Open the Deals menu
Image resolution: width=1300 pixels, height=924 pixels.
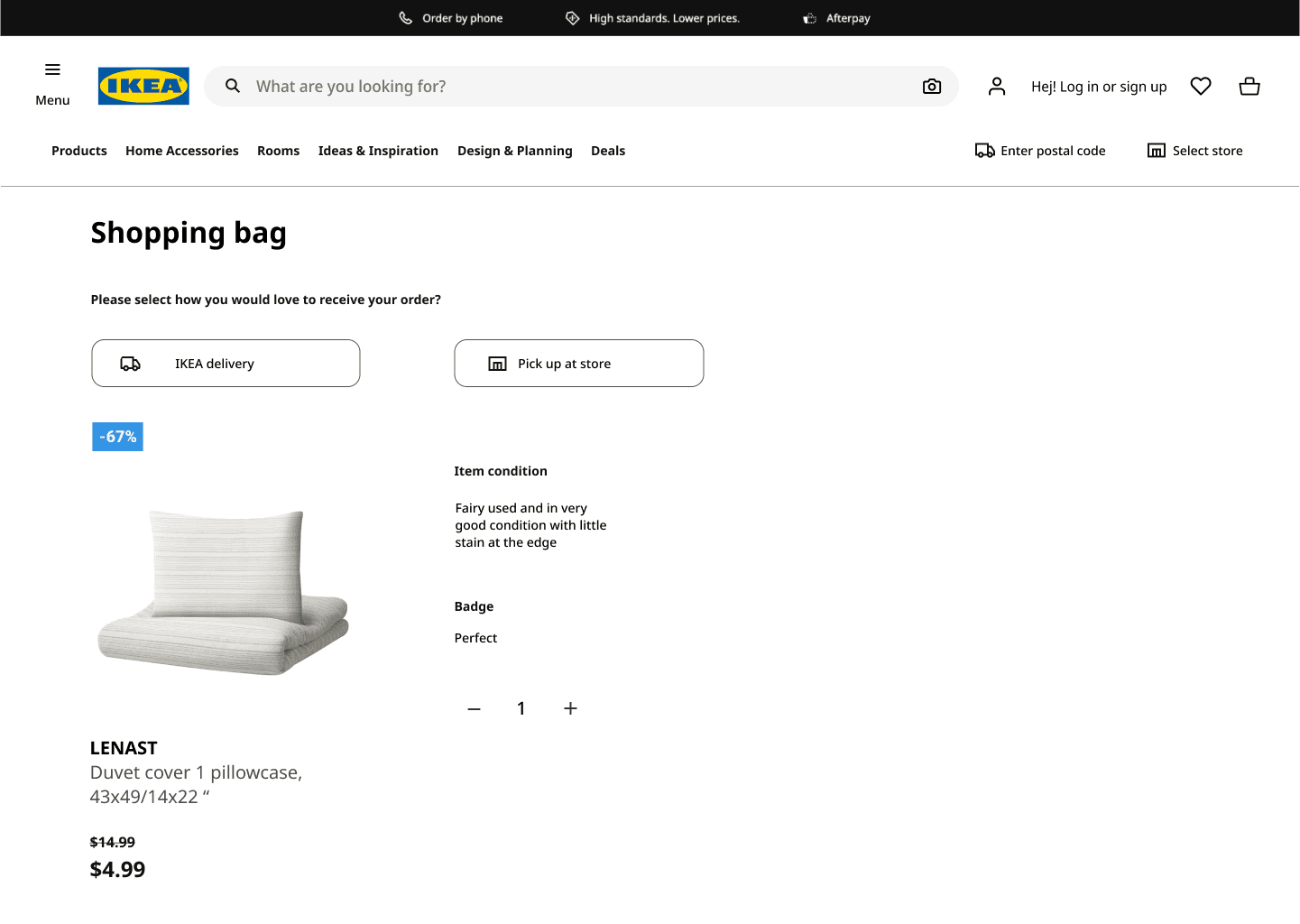608,151
